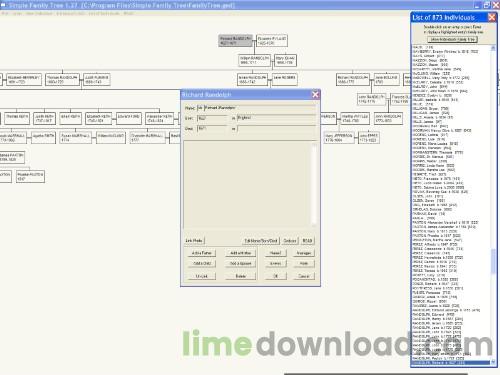Click the Edit Name/Born/Died button
500x375 pixels.
(x=261, y=241)
